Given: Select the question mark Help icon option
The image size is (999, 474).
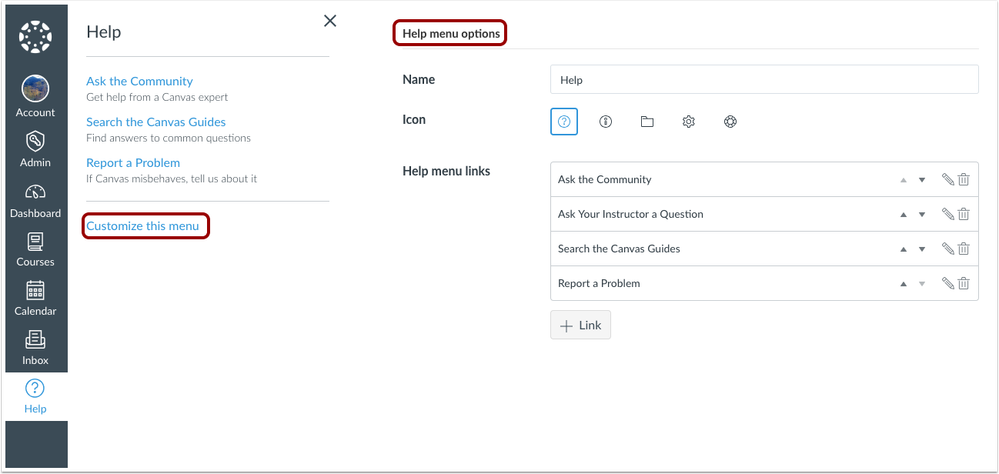Looking at the screenshot, I should click(x=564, y=122).
